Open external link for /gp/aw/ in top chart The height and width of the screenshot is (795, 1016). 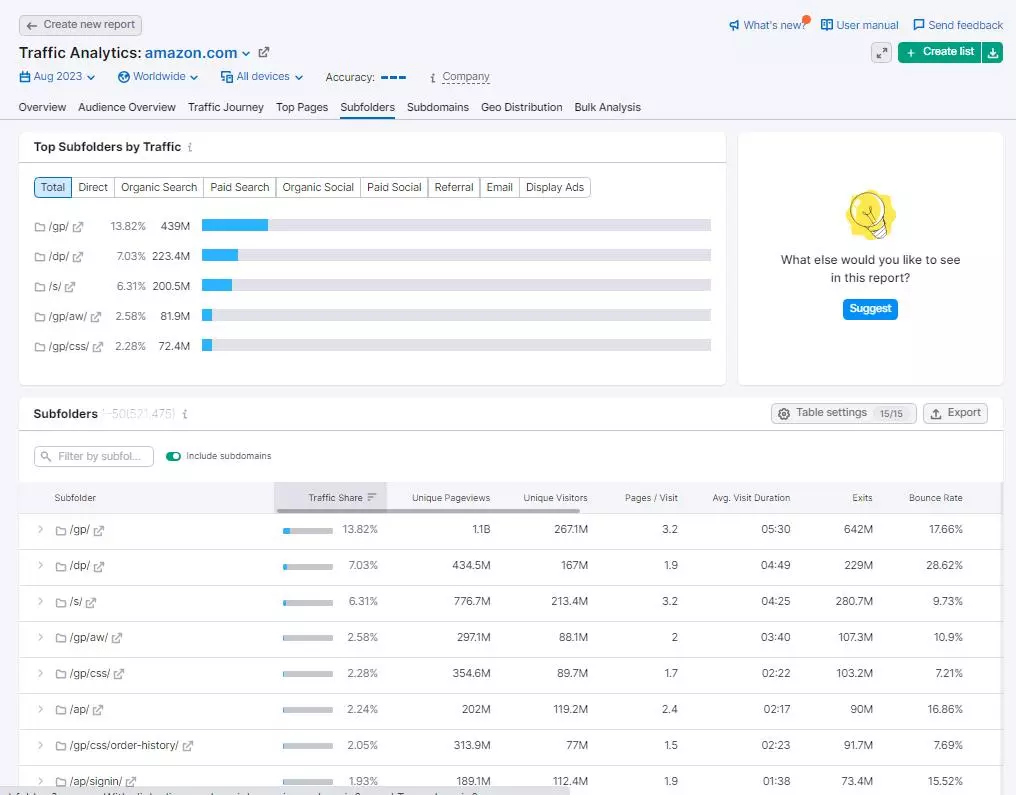[x=96, y=317]
